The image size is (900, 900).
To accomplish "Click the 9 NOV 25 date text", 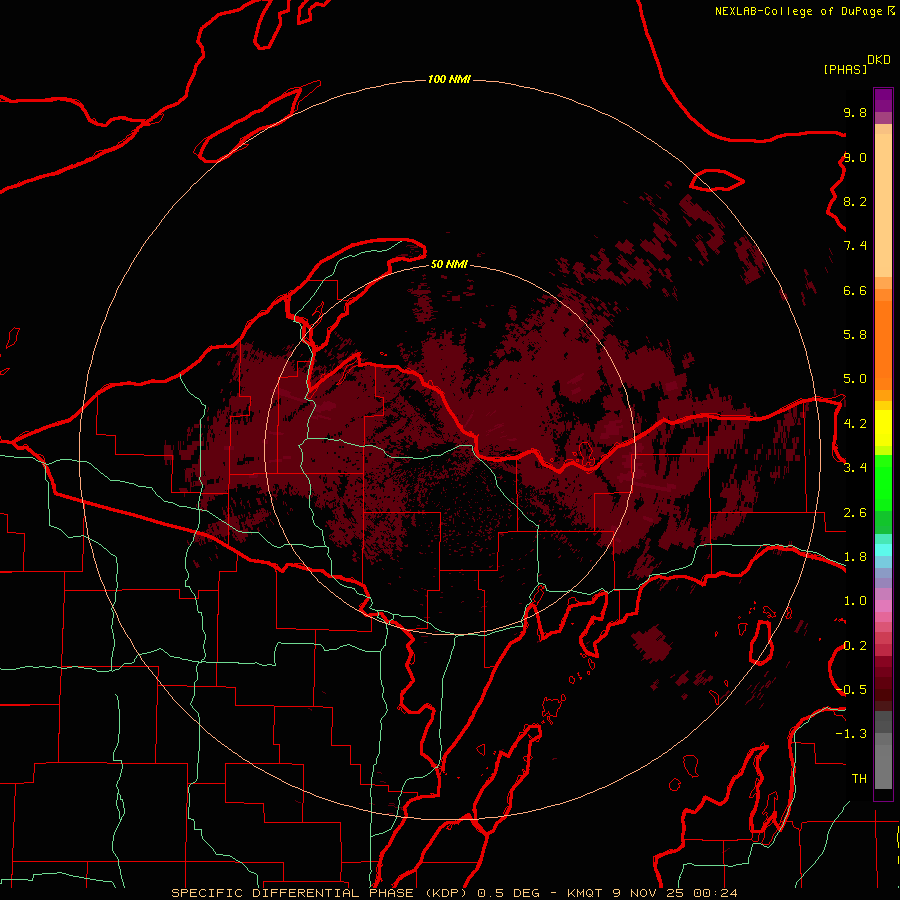I will pos(650,893).
